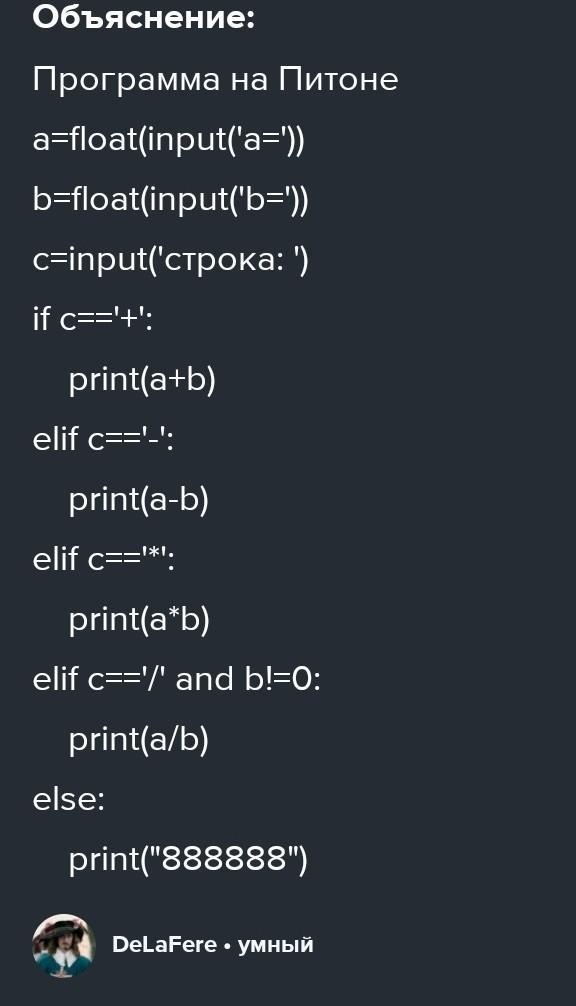
Task: Click the word 'Питоне' in the description
Action: [x=339, y=80]
